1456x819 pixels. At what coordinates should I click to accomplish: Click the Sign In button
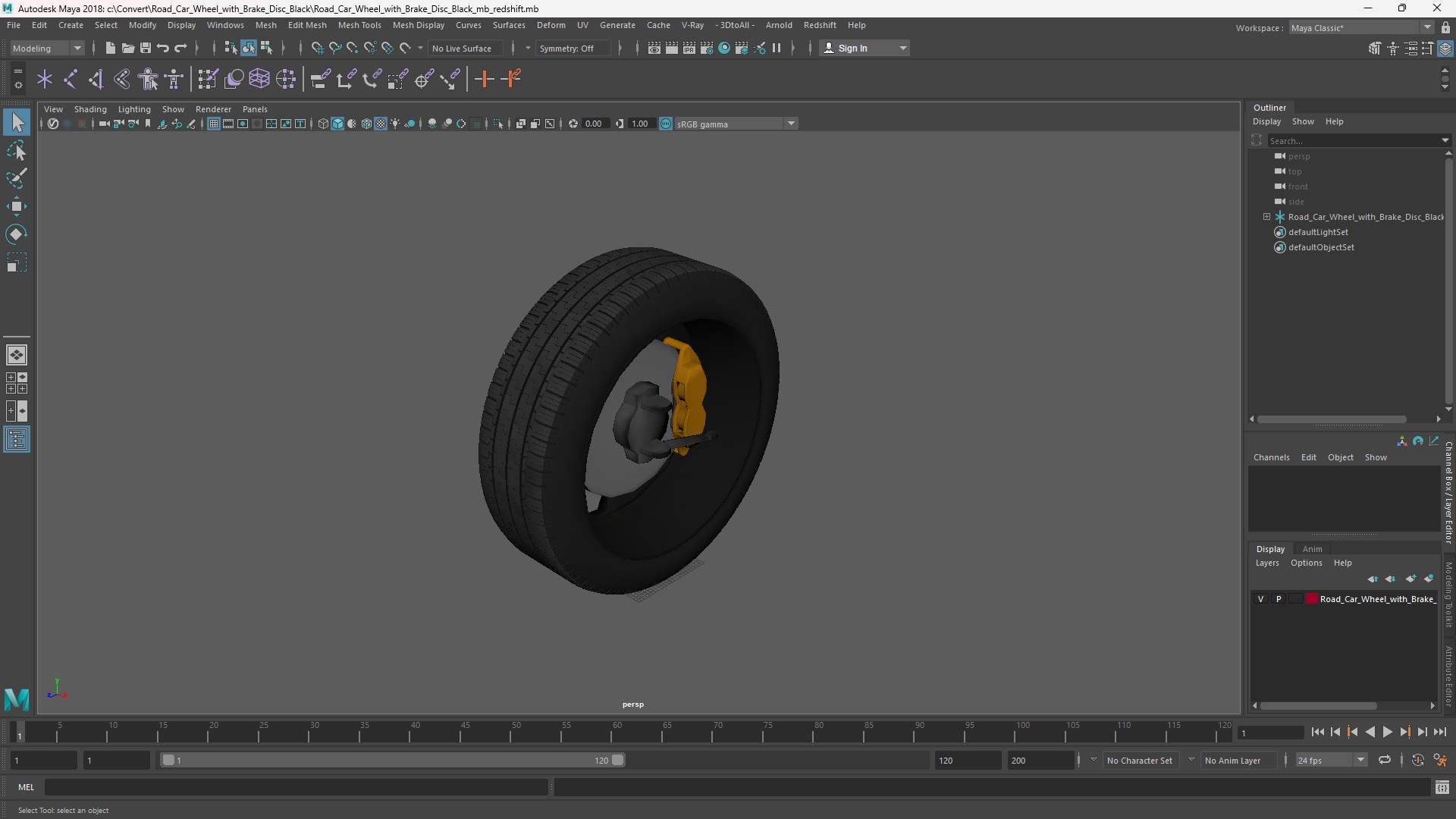click(x=864, y=48)
